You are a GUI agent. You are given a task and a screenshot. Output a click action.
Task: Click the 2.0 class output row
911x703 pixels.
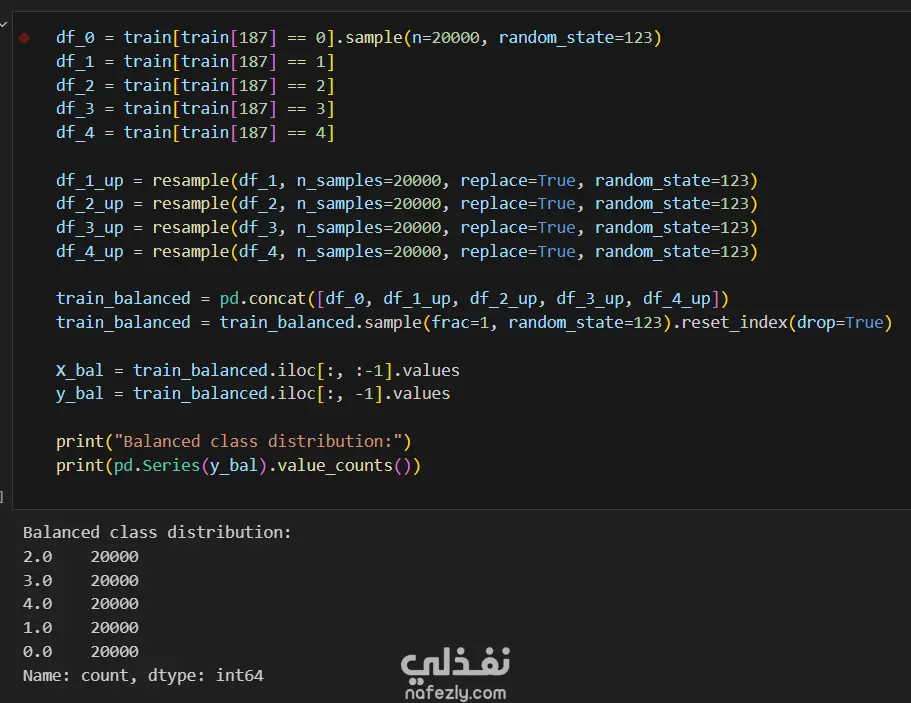[x=80, y=556]
